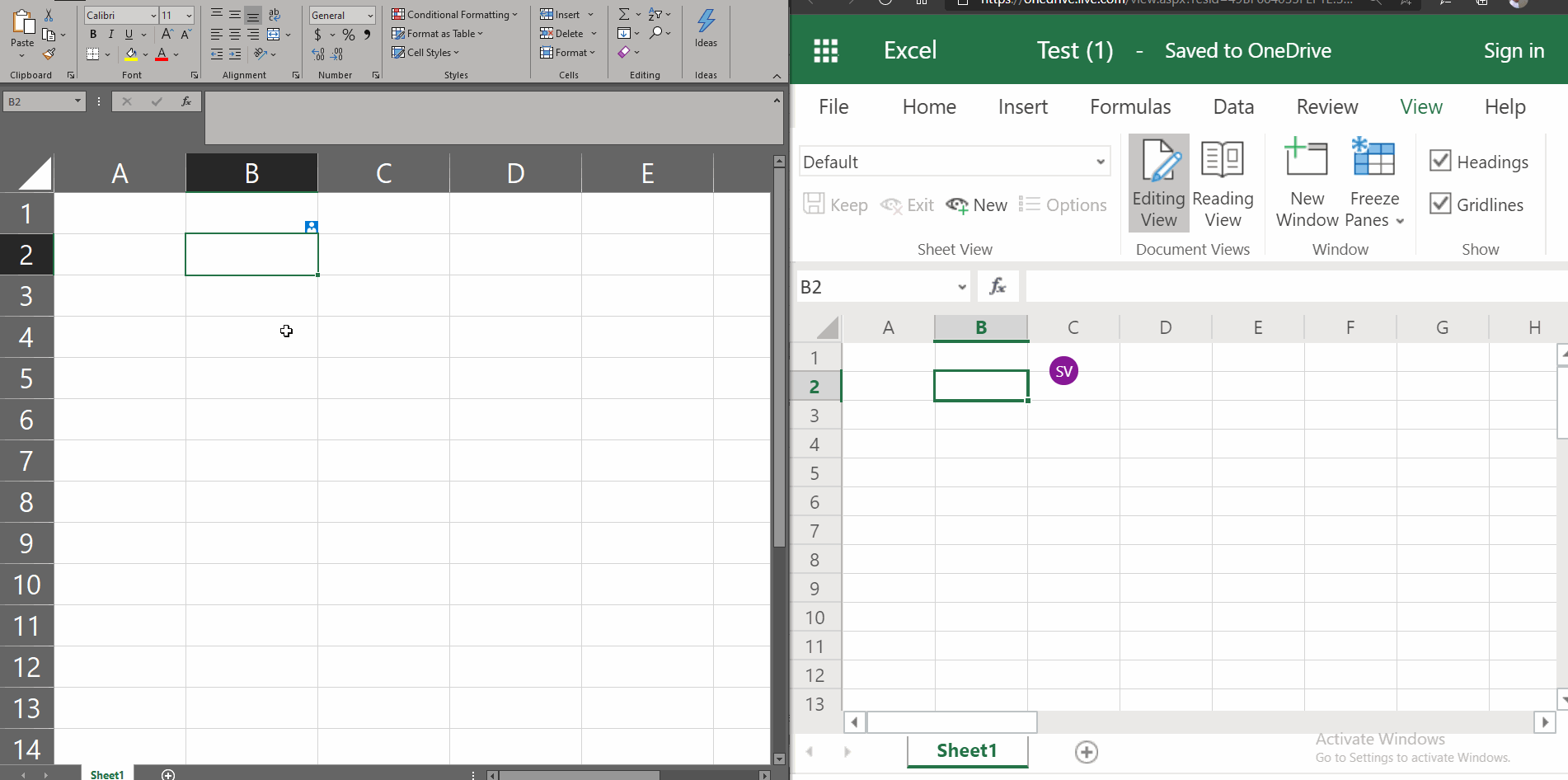This screenshot has height=780, width=1568.
Task: Expand the Format as Table menu
Action: [x=437, y=34]
